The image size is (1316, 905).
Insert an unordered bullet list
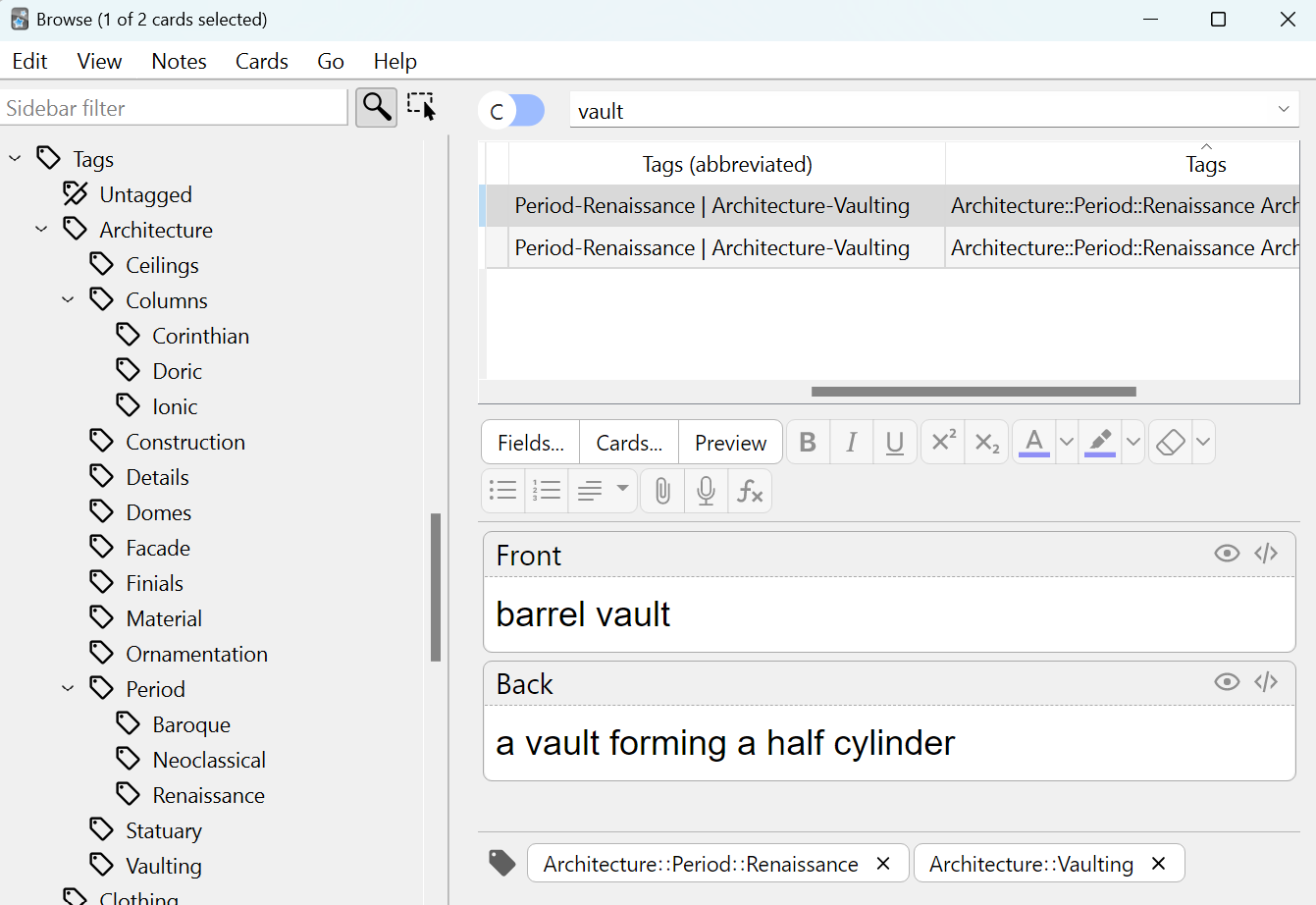[503, 491]
